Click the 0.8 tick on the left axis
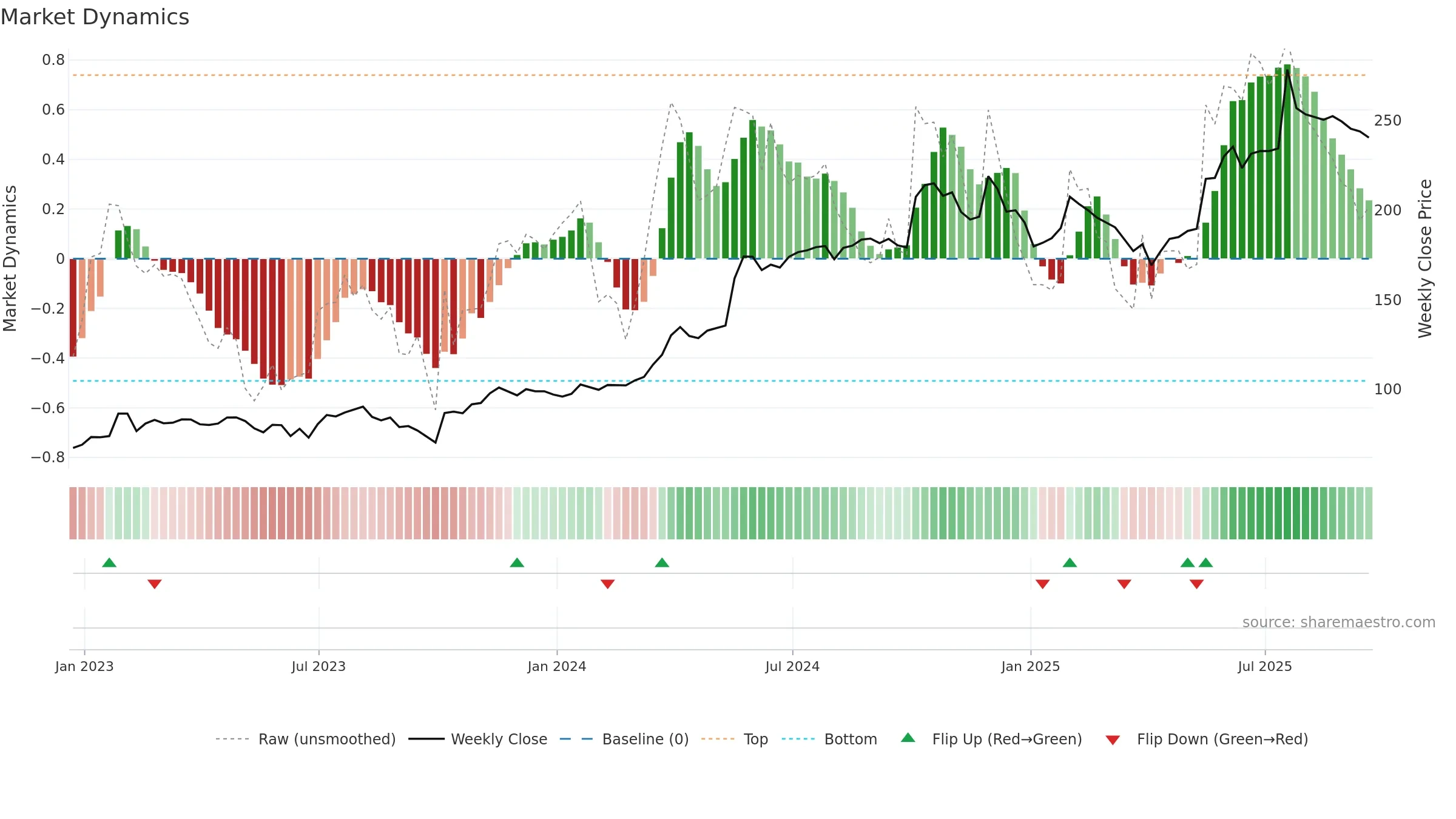The image size is (1456, 819). coord(53,60)
